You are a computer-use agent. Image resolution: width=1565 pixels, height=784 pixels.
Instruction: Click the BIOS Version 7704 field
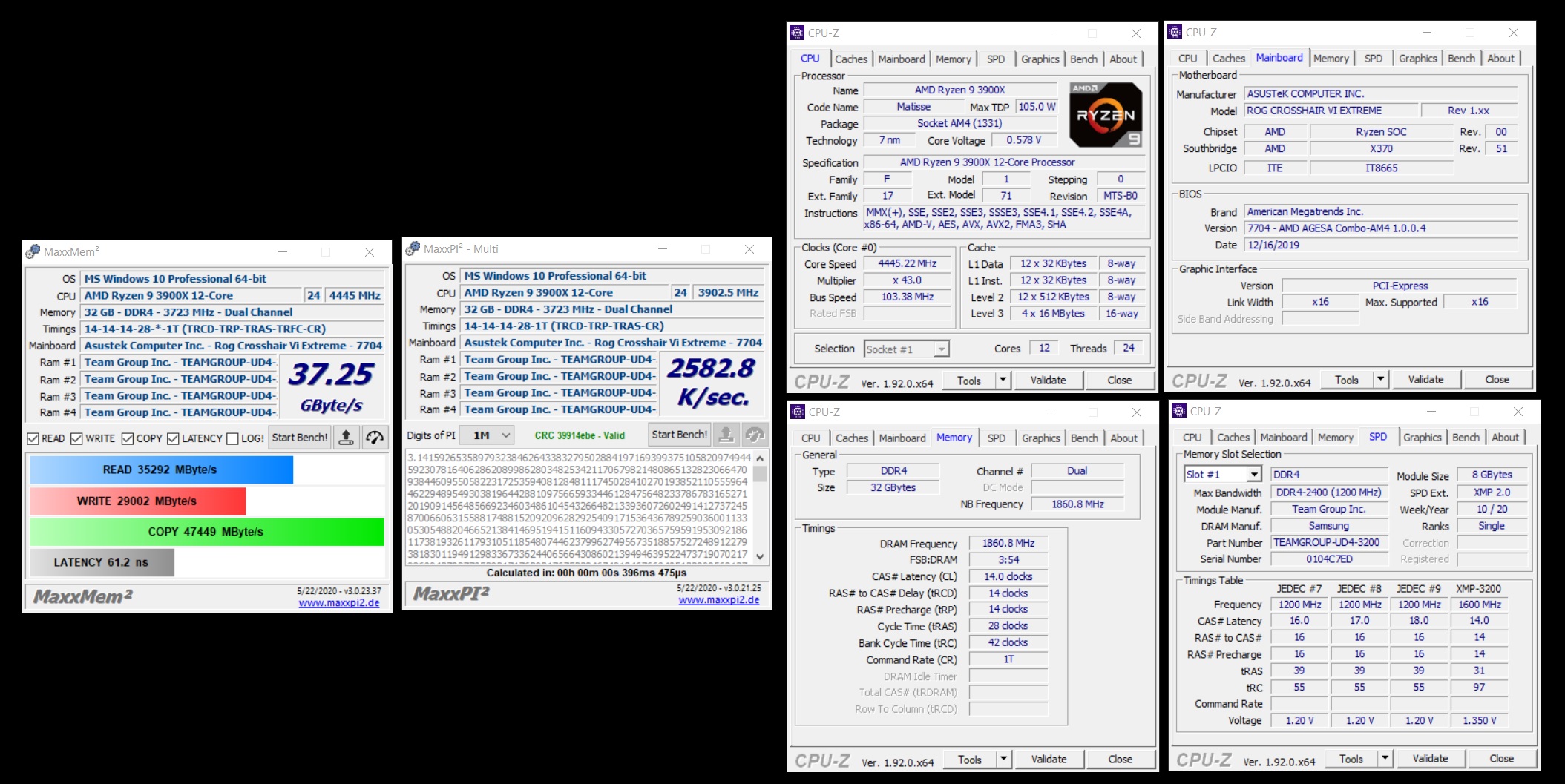point(1380,228)
